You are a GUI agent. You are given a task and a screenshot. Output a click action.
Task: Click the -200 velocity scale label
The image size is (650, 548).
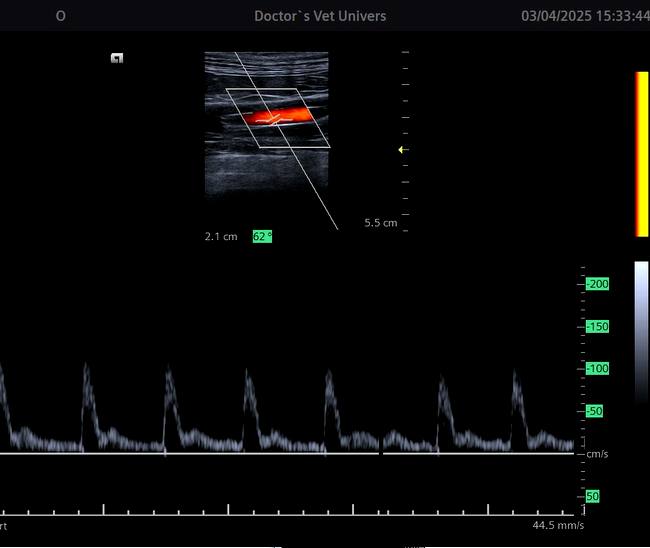tap(598, 285)
